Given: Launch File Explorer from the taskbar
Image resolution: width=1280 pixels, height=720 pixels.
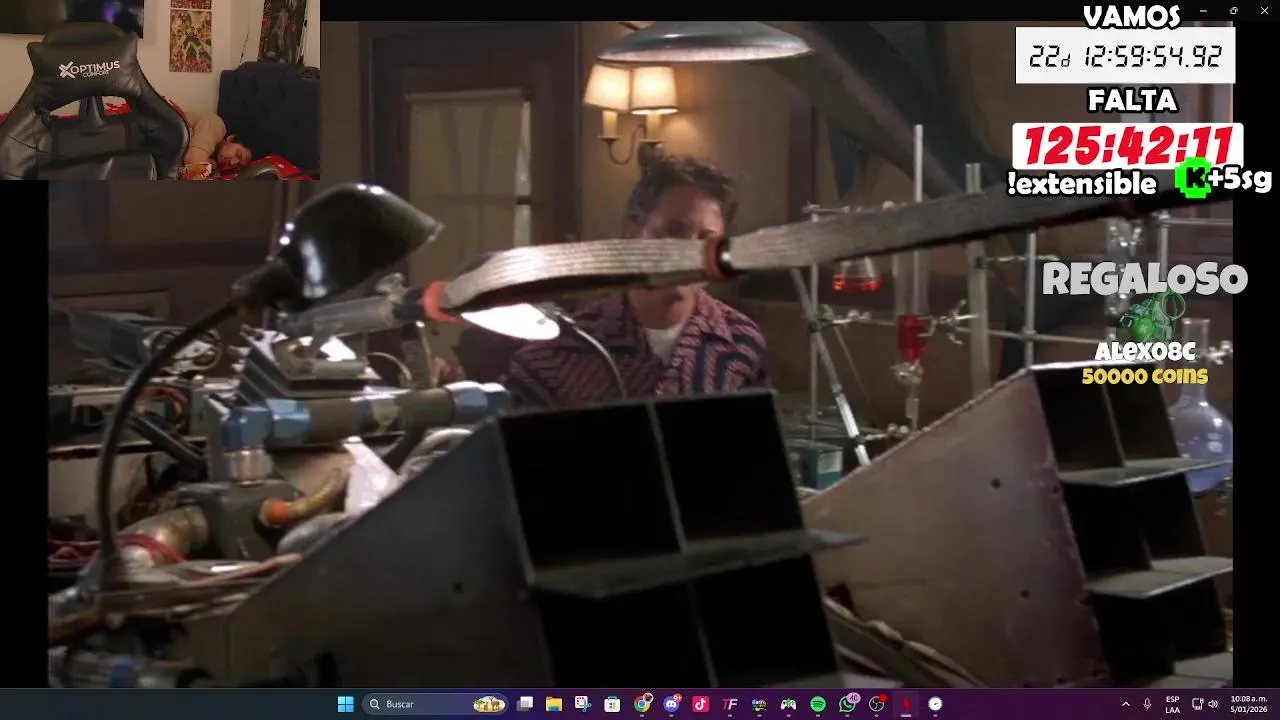Looking at the screenshot, I should [554, 704].
